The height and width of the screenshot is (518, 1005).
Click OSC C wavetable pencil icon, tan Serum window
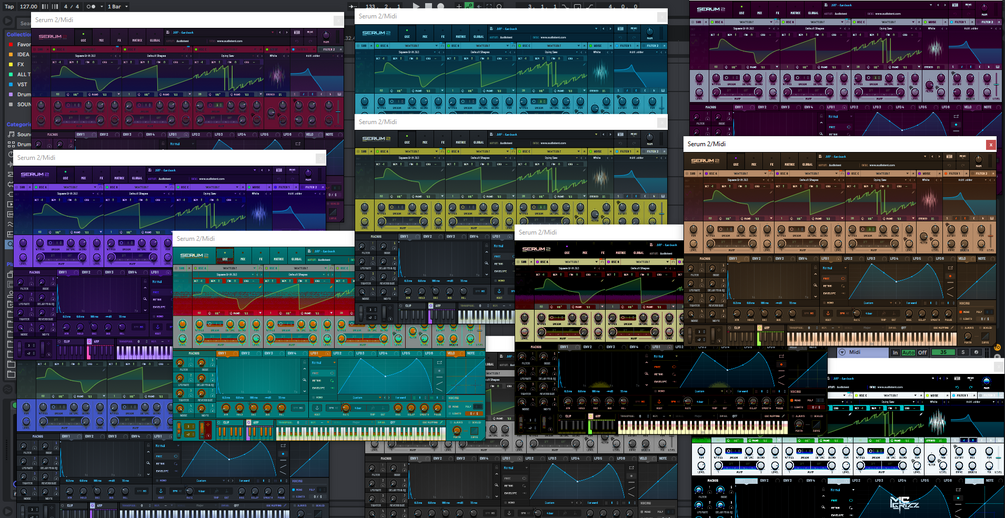pyautogui.click(x=913, y=192)
